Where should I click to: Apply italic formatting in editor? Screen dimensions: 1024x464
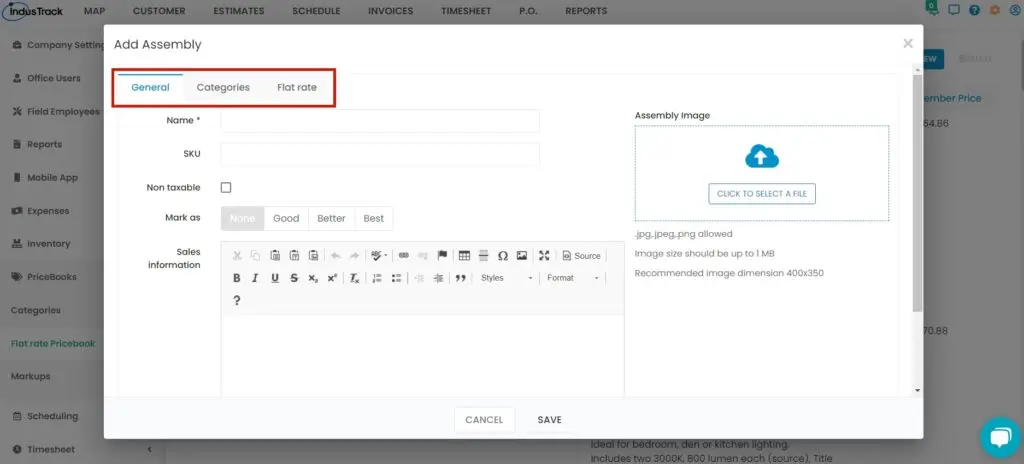(255, 278)
